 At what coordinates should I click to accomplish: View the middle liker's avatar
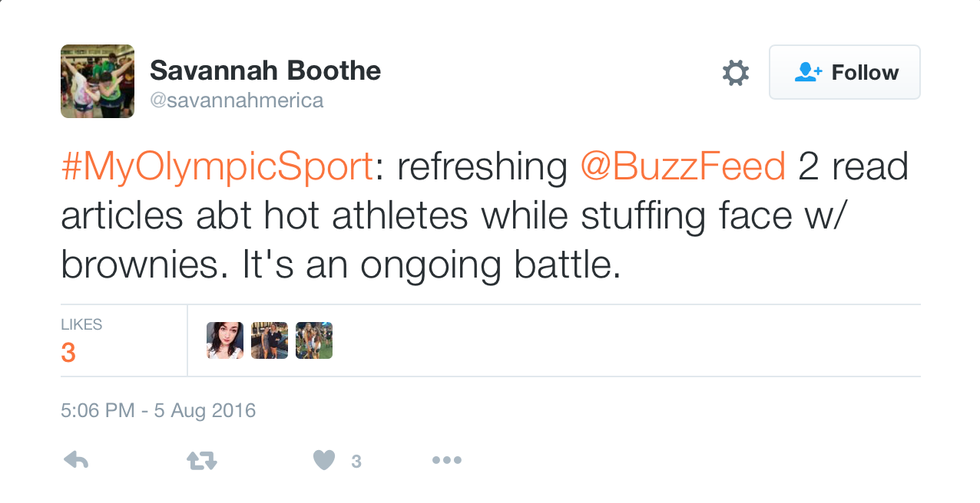click(x=270, y=340)
